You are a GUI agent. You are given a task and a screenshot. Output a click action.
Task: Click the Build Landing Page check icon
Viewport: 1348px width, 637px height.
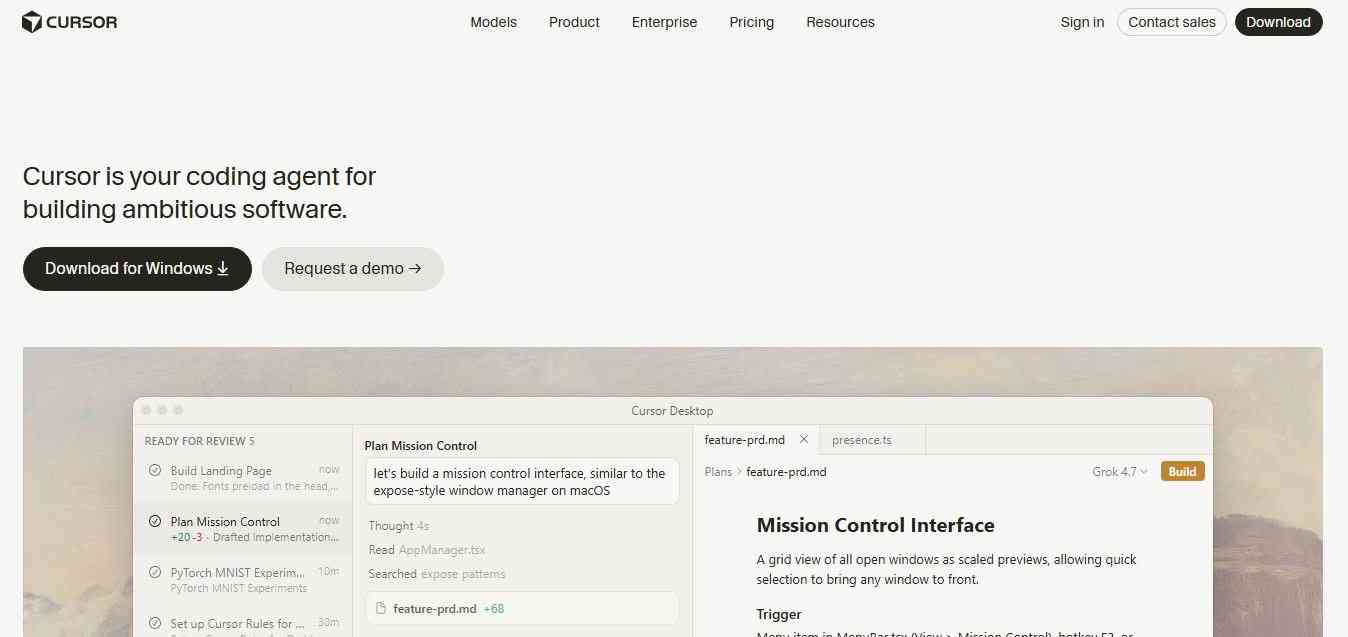(155, 470)
